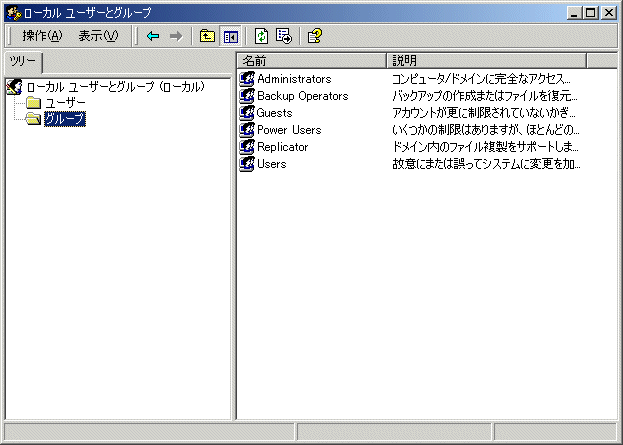Click the Users group icon
The width and height of the screenshot is (623, 445).
[x=247, y=164]
